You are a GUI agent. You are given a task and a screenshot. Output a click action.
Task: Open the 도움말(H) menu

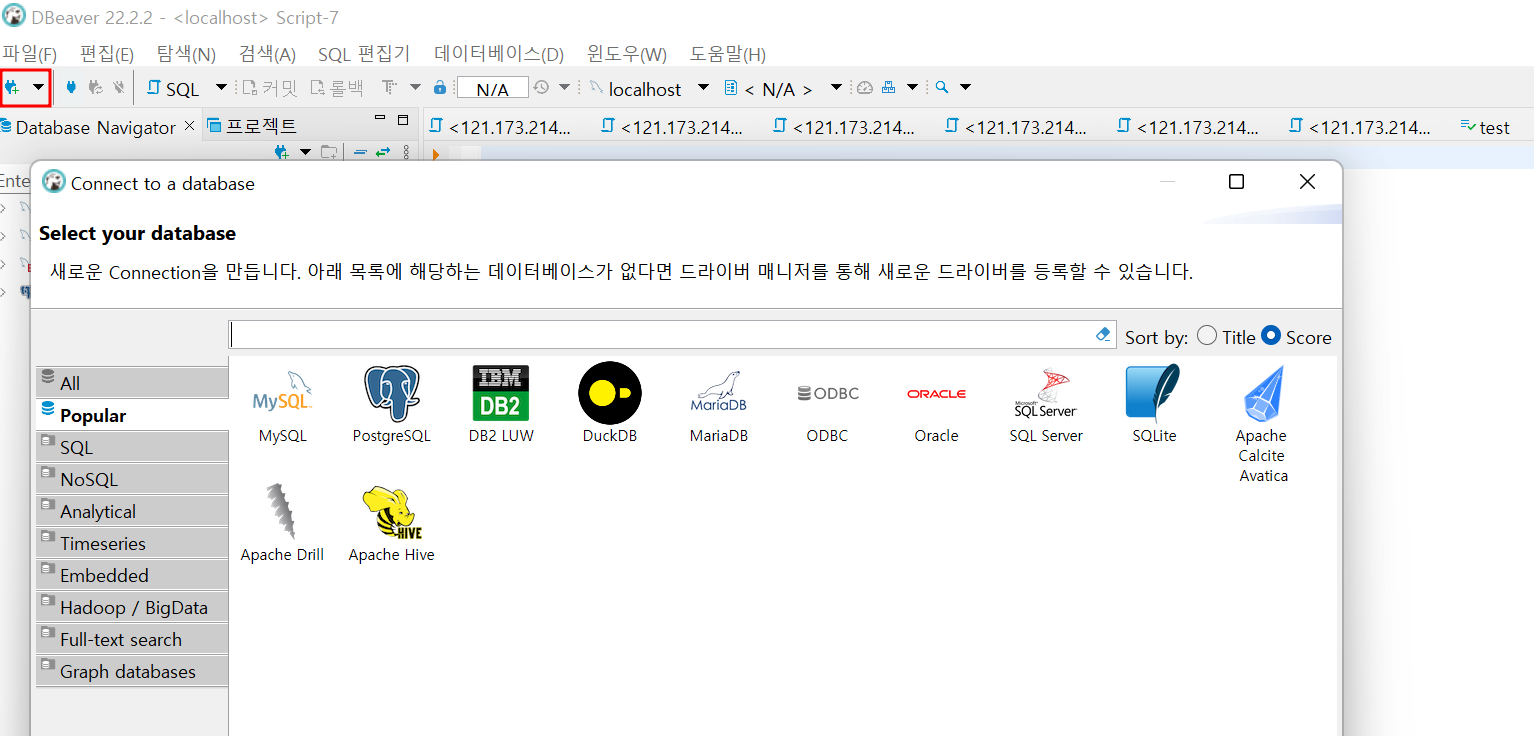[728, 54]
